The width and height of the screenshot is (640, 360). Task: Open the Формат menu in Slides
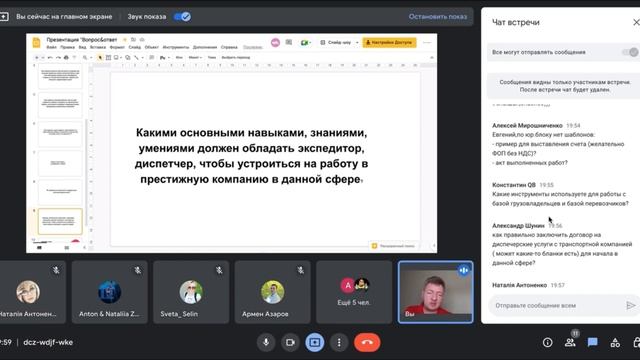tap(117, 47)
